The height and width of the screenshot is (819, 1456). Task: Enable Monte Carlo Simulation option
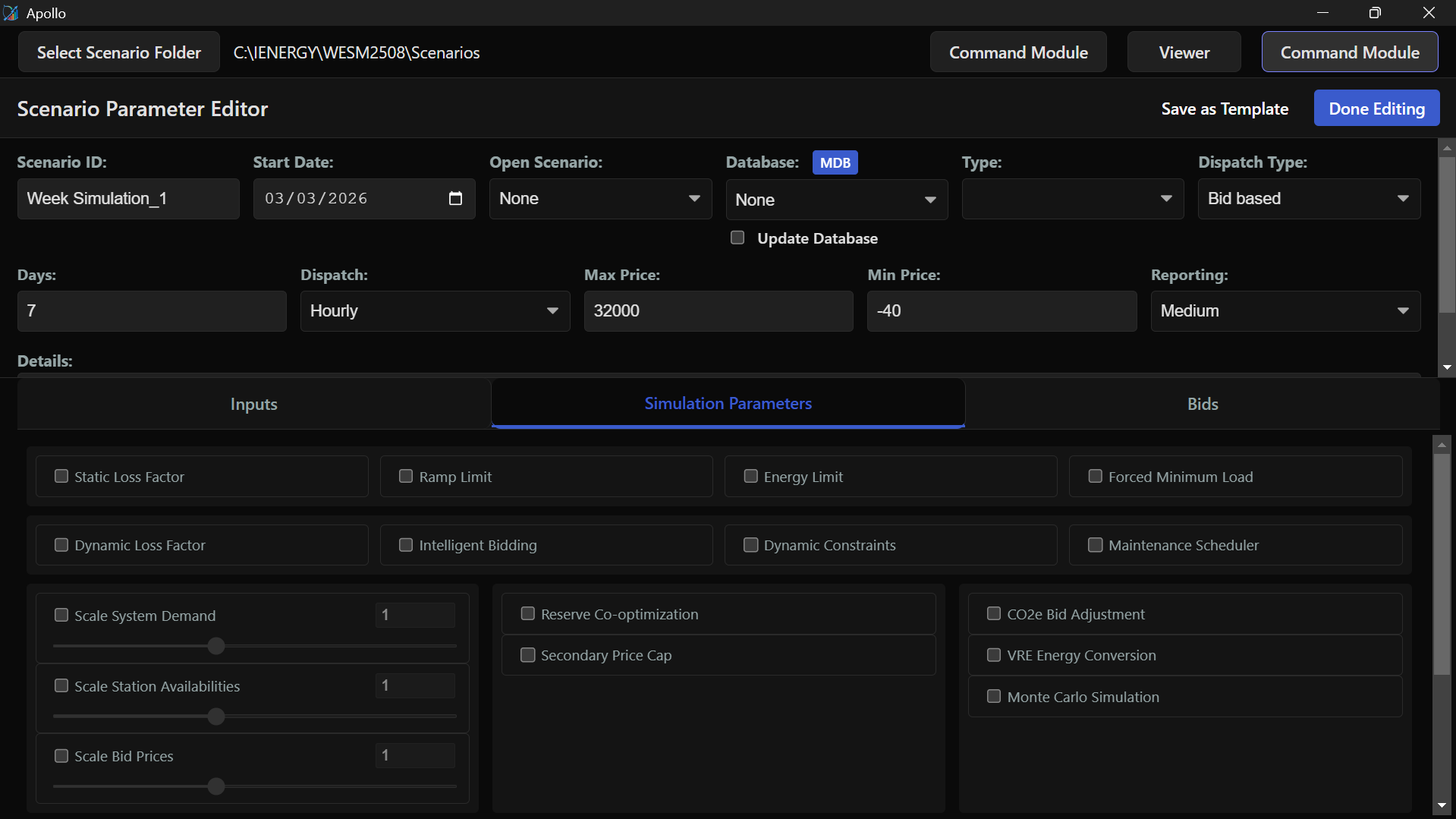pos(993,697)
